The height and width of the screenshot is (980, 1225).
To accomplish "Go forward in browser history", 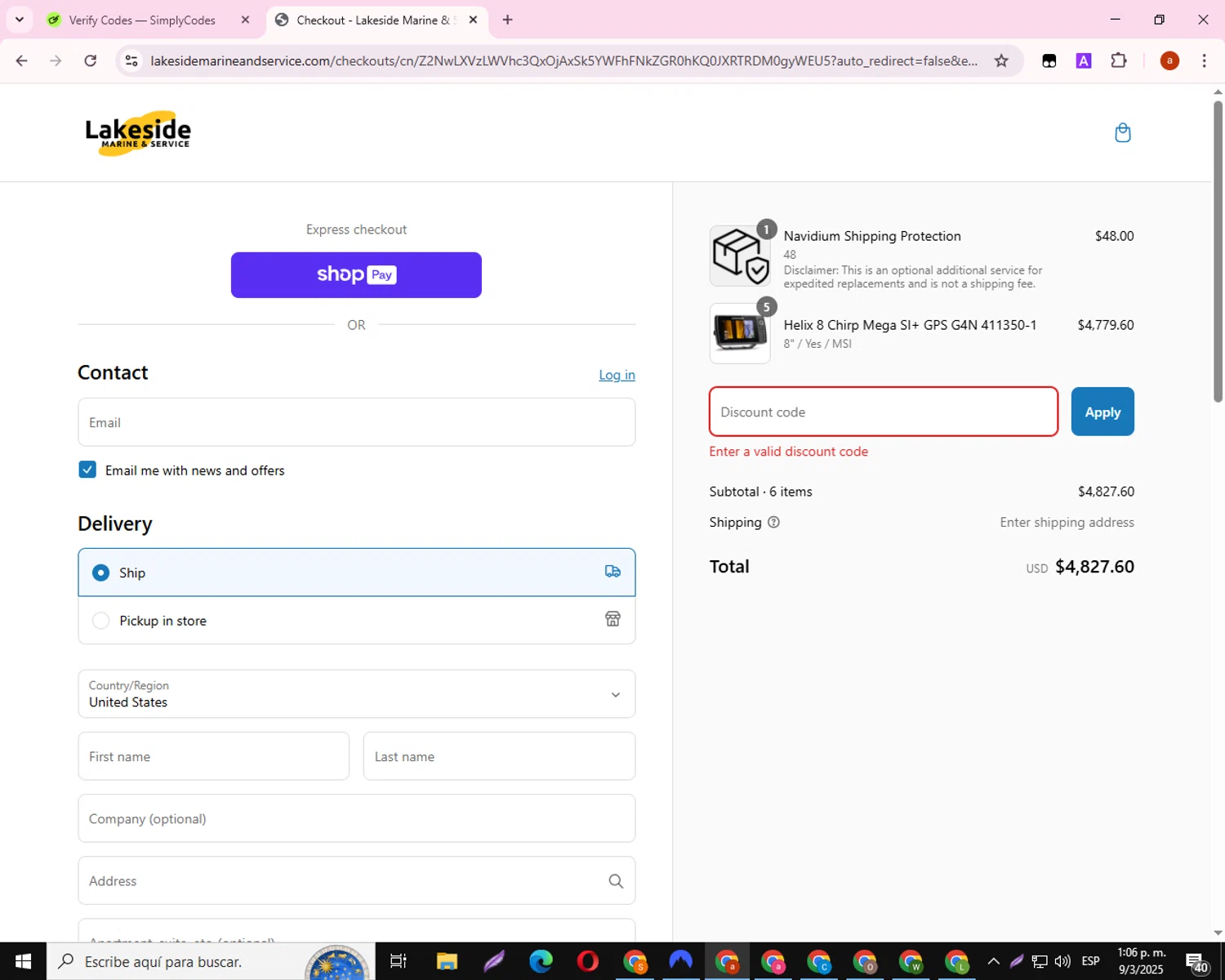I will (56, 60).
